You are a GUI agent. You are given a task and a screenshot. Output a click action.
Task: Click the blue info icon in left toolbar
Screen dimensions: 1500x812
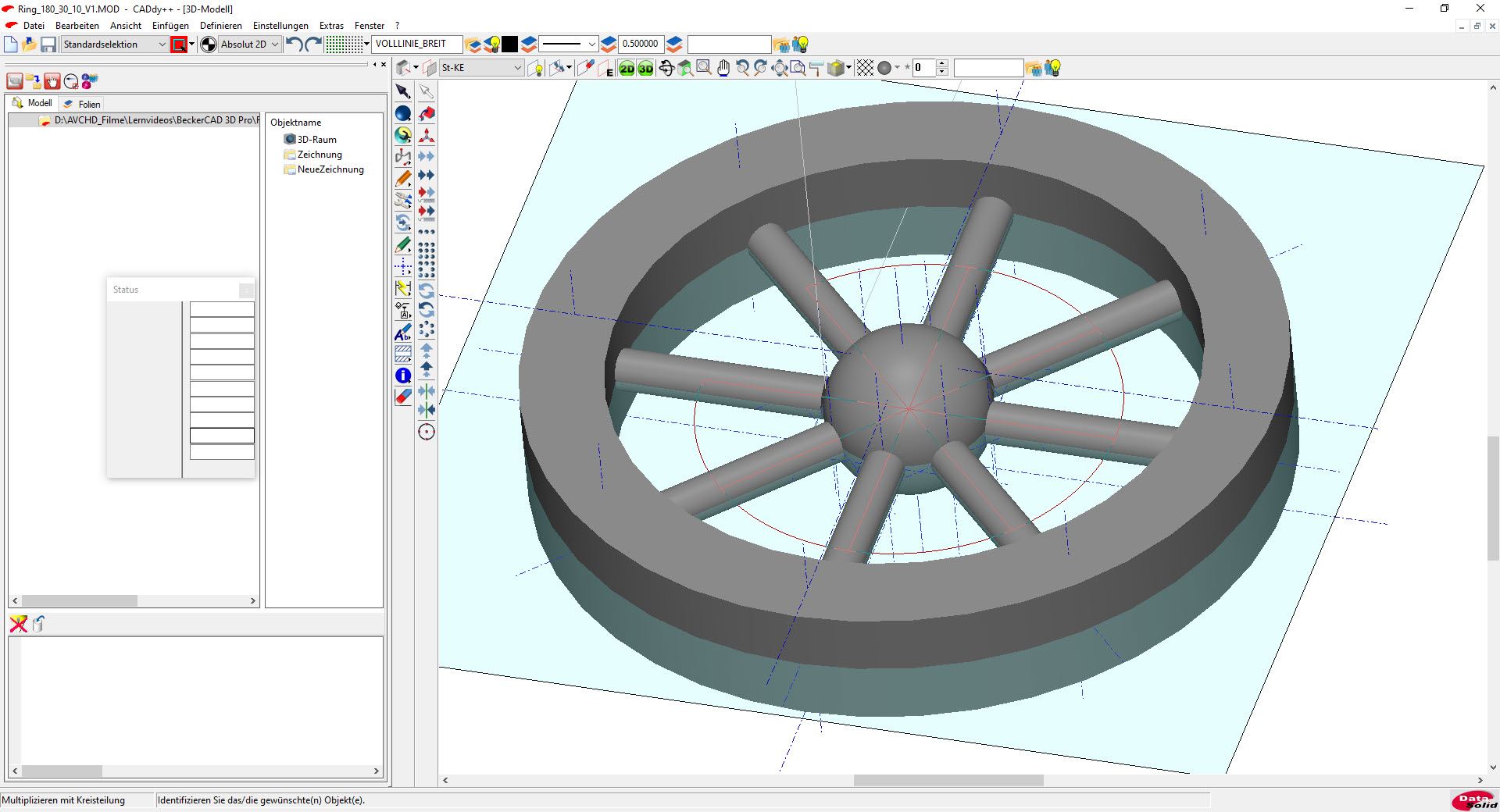click(x=403, y=376)
